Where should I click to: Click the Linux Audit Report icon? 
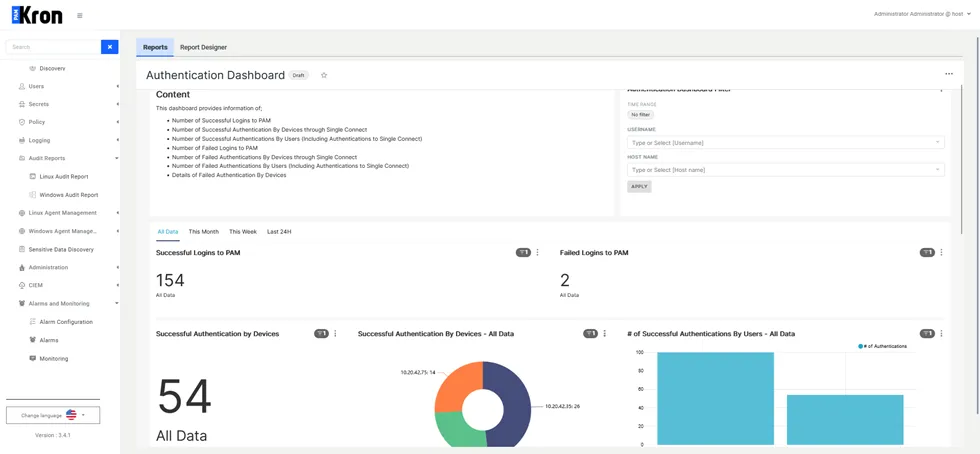pos(32,177)
